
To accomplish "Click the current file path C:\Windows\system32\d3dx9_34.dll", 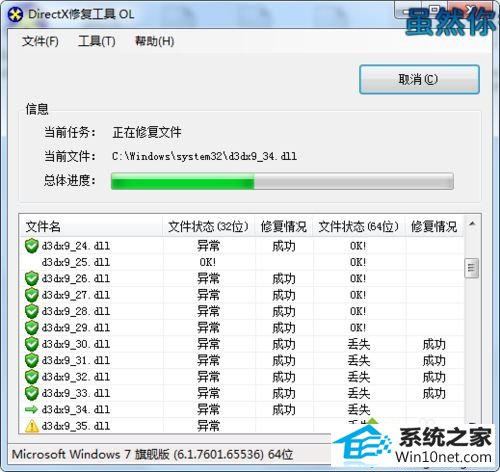I will point(204,156).
